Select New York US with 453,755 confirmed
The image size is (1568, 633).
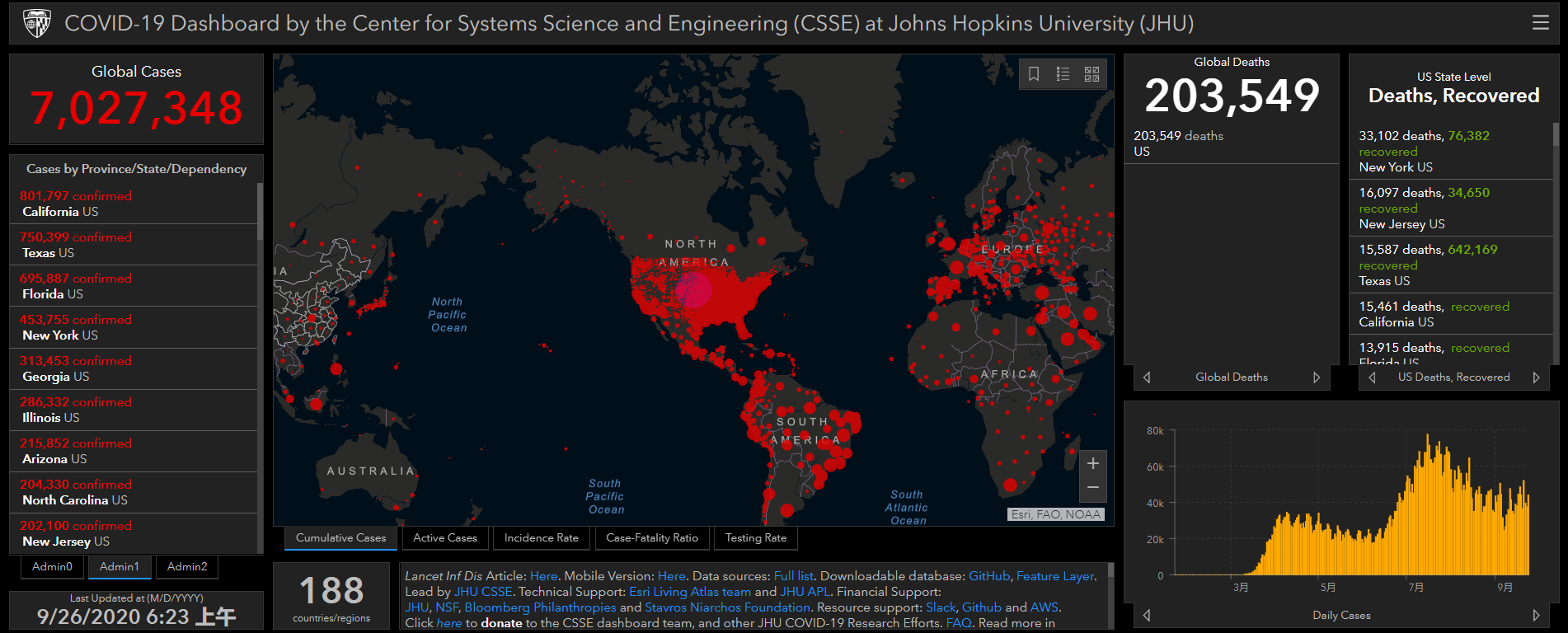tap(134, 327)
